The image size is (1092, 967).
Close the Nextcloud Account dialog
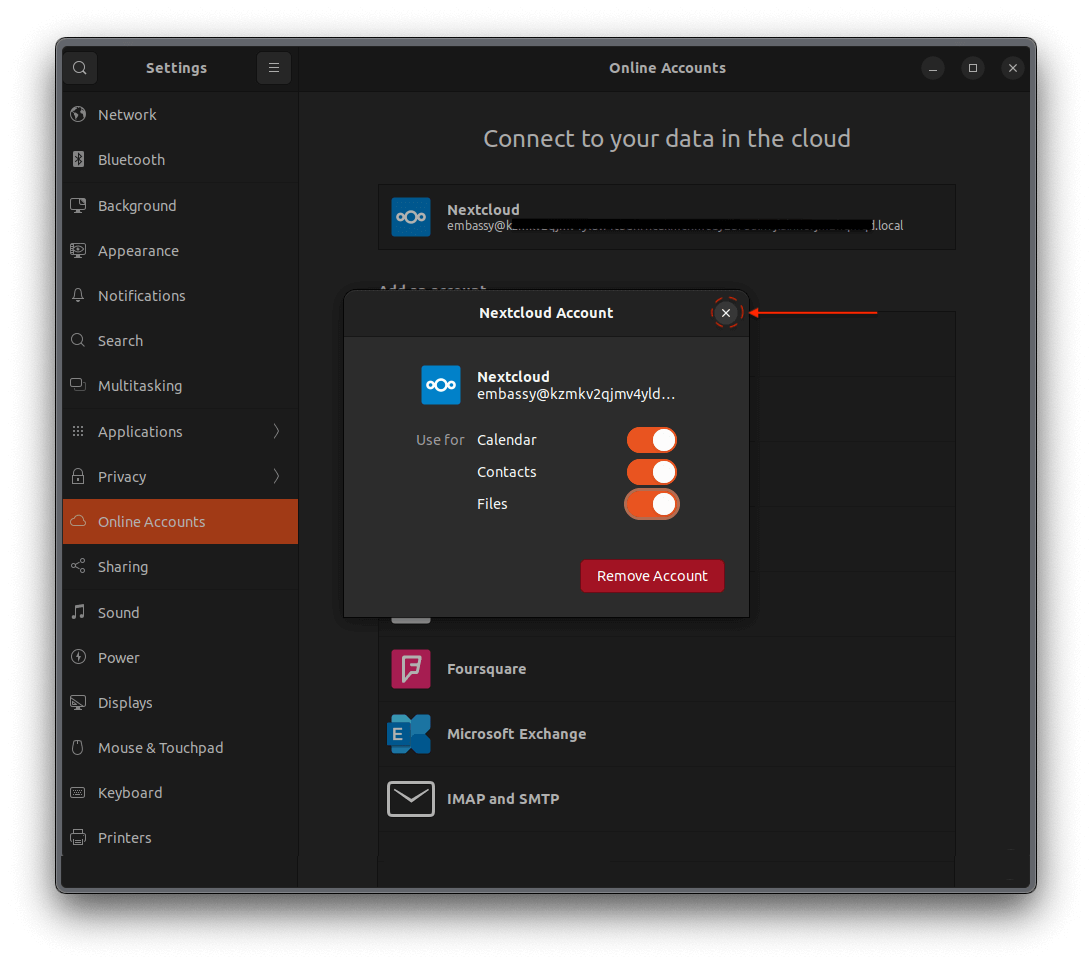click(726, 312)
